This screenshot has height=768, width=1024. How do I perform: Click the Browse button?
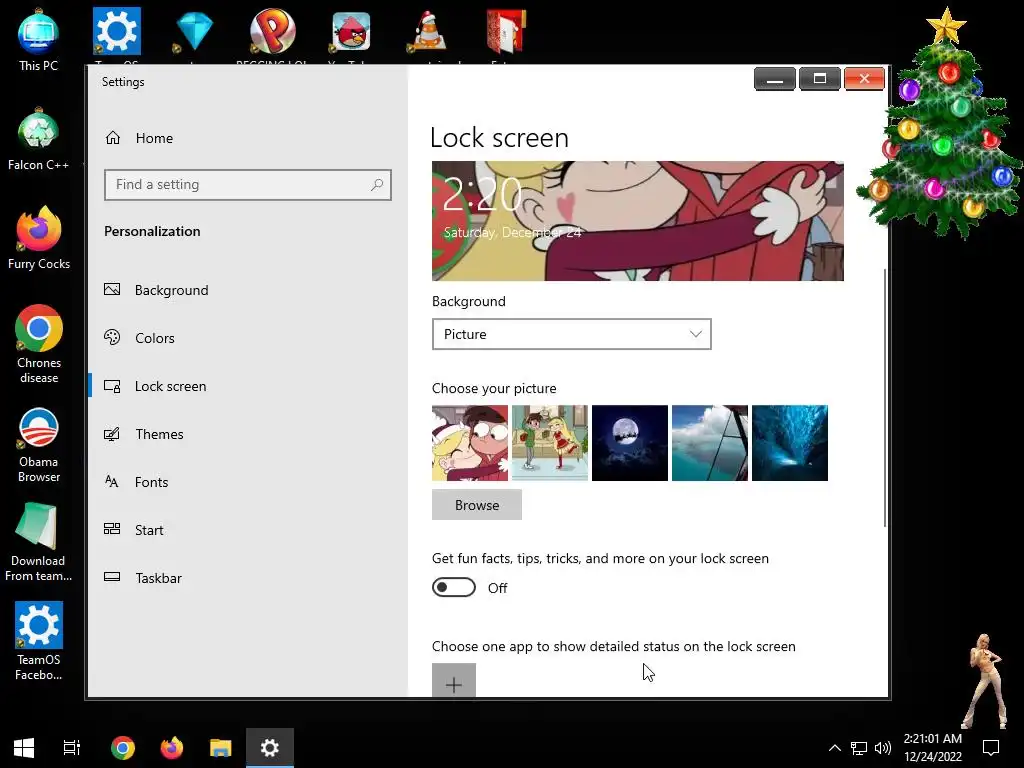pos(477,505)
